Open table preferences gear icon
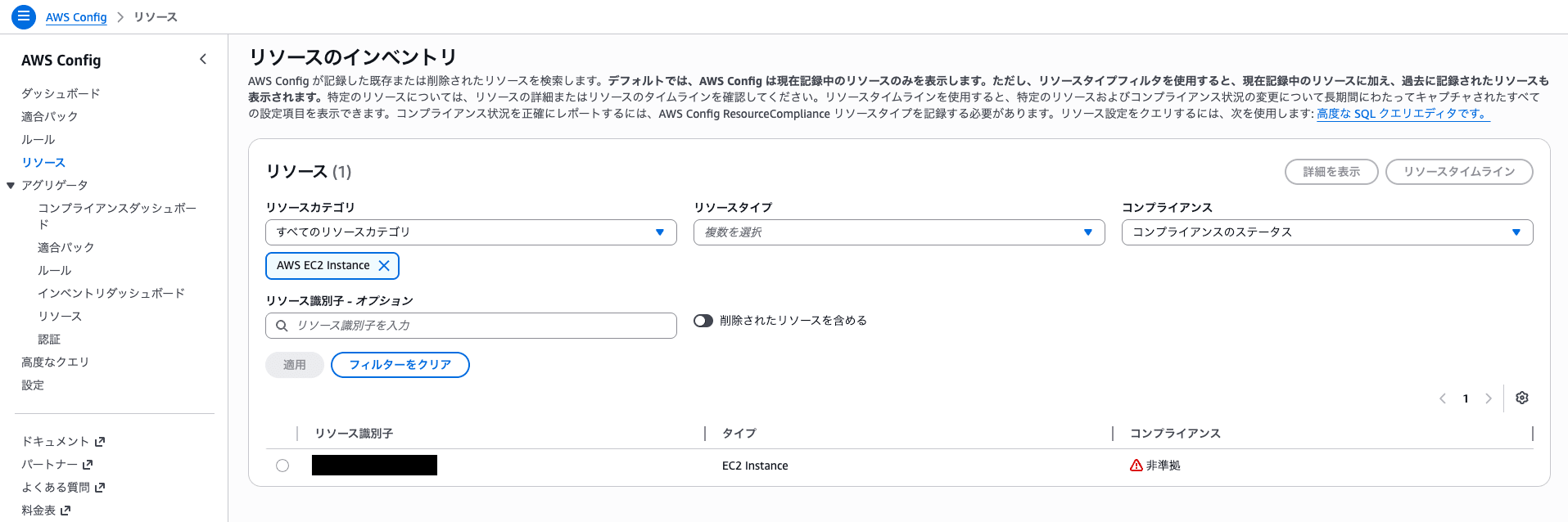Screen dimensions: 1568x522 (1522, 398)
